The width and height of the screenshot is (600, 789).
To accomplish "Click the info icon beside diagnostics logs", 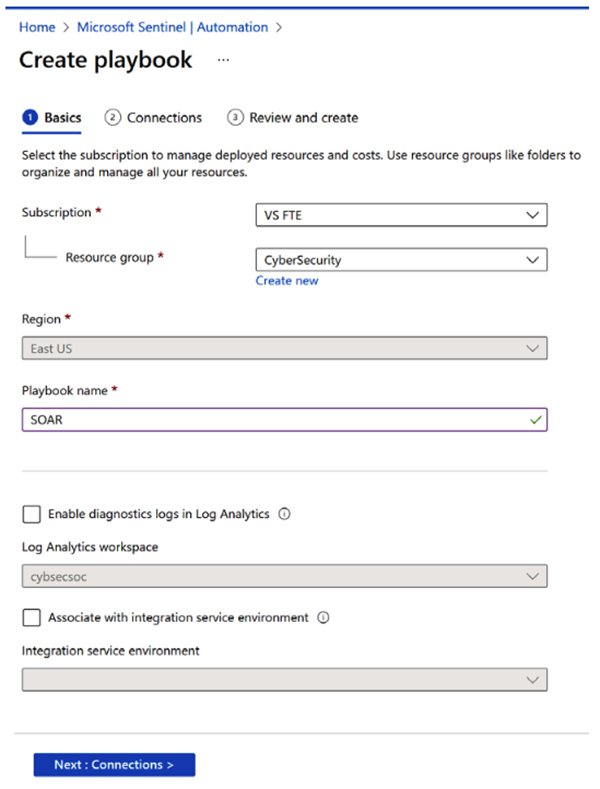I will click(x=284, y=514).
